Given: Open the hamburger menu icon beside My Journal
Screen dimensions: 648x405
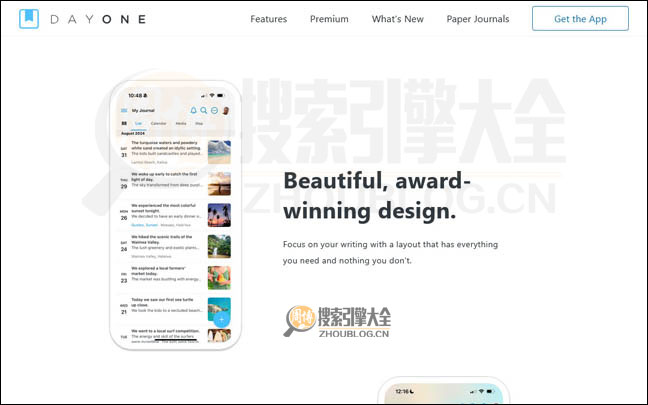Looking at the screenshot, I should tap(124, 110).
